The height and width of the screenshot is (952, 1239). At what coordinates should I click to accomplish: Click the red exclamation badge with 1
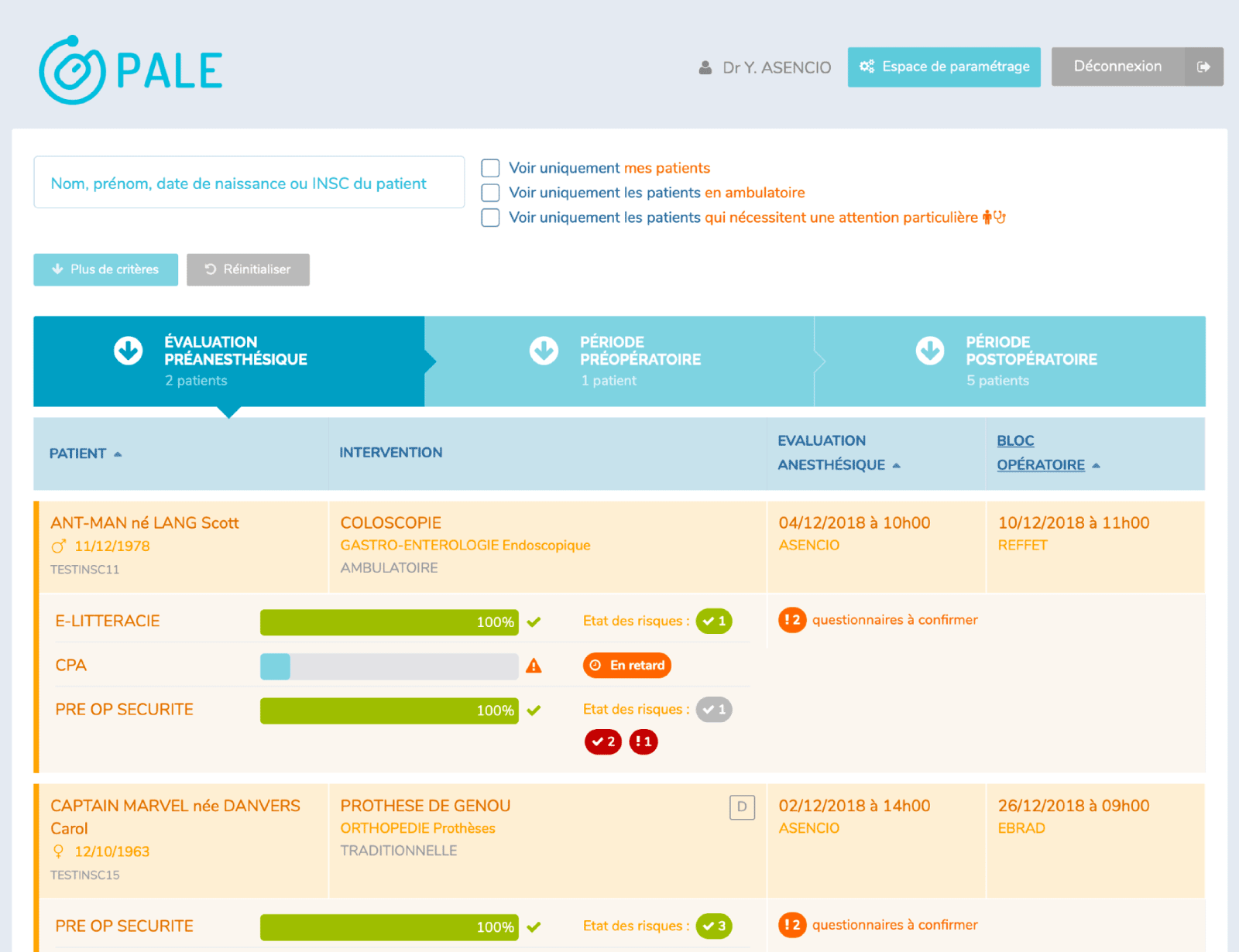(643, 741)
